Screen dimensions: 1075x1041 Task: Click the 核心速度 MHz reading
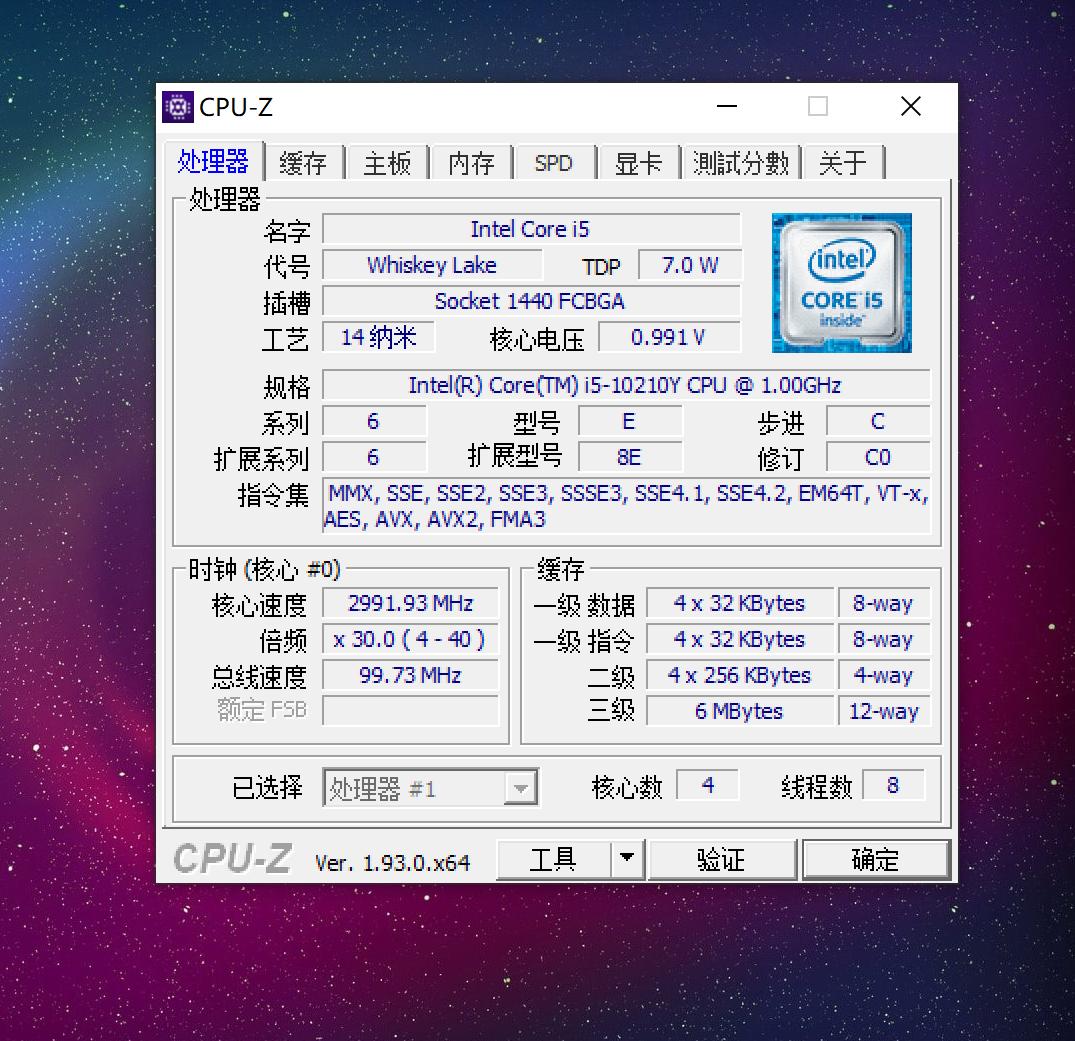click(409, 603)
